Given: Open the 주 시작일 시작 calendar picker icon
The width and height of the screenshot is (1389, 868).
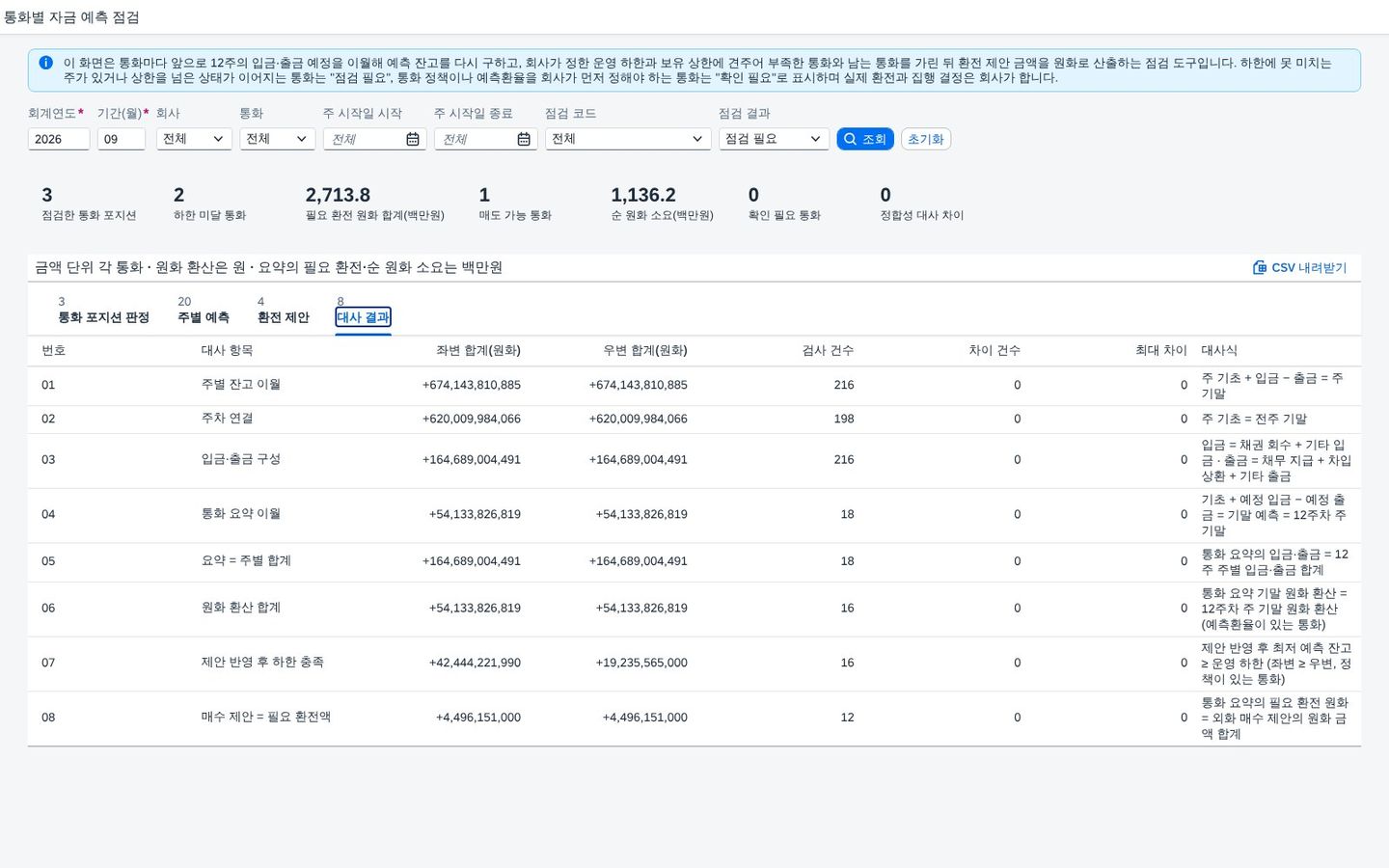Looking at the screenshot, I should (413, 139).
